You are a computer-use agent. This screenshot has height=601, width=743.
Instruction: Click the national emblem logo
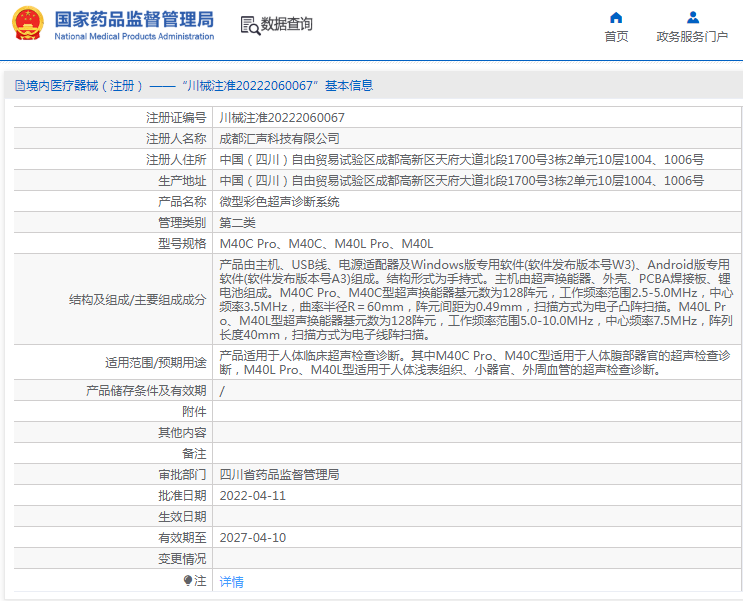[x=27, y=23]
